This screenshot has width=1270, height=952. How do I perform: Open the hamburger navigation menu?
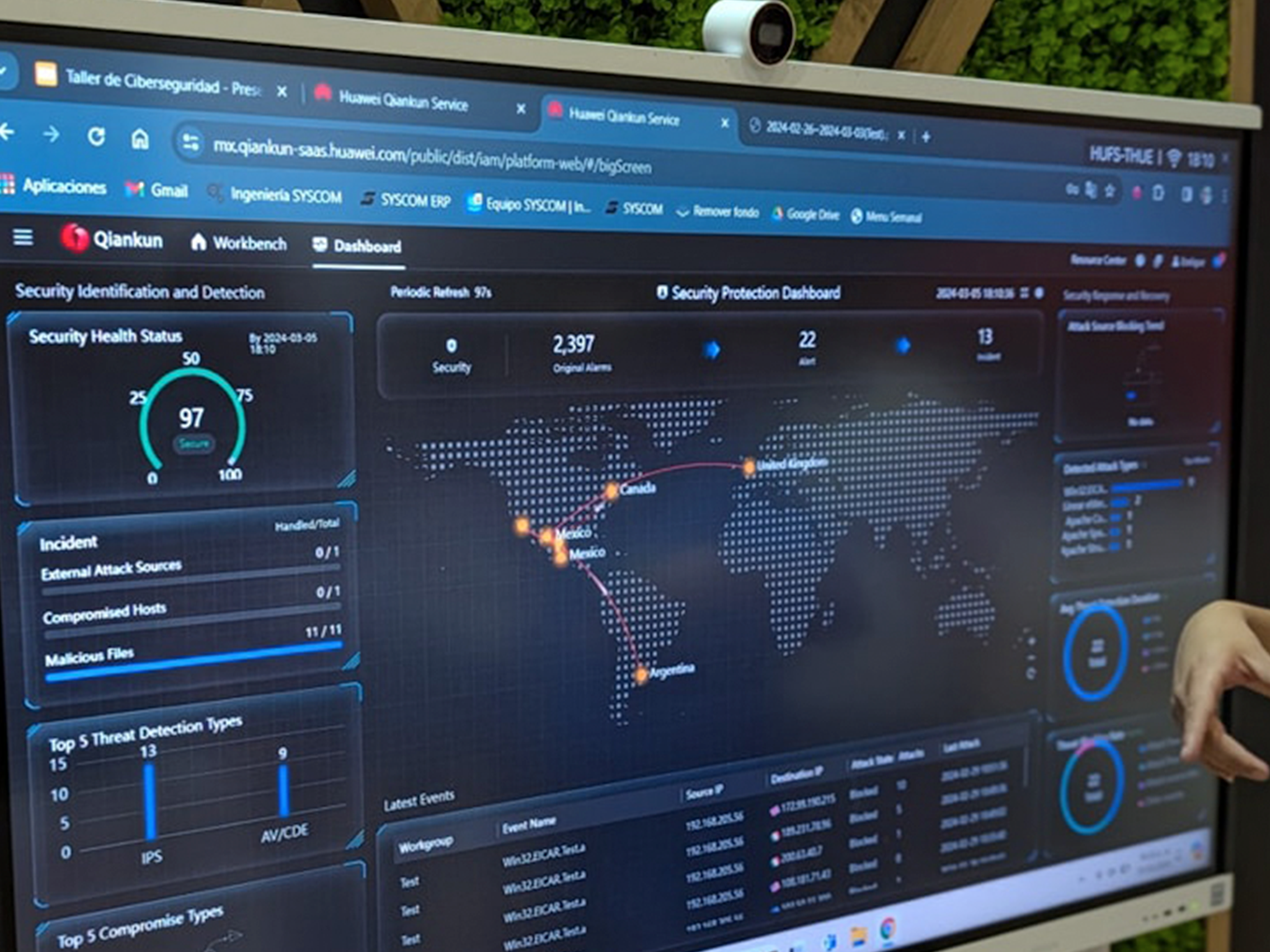tap(23, 237)
